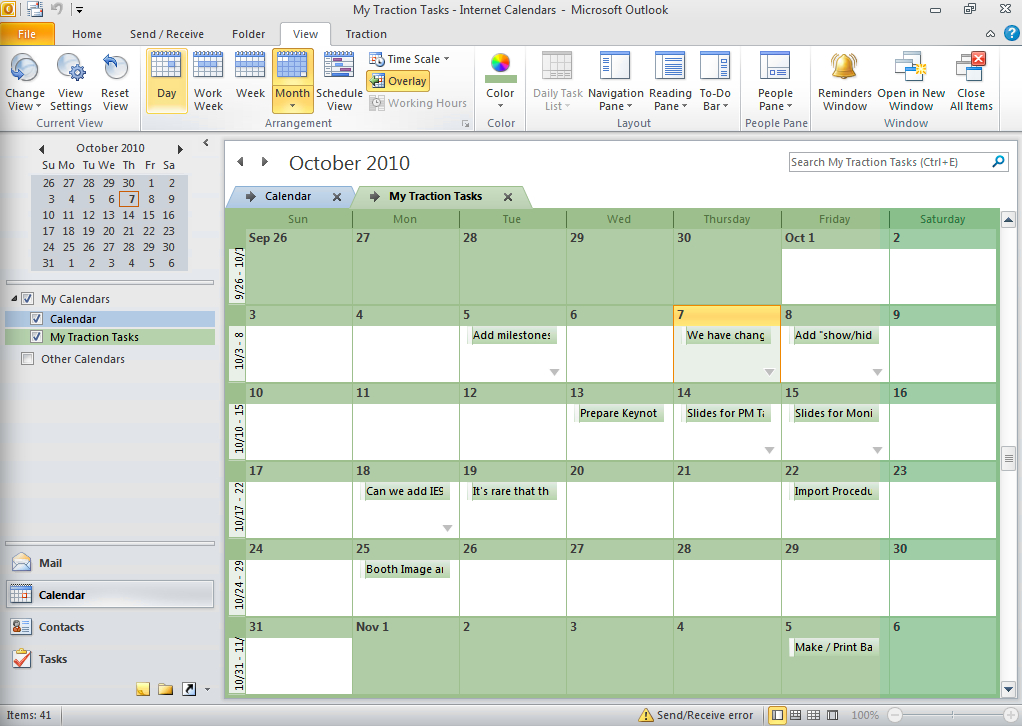Switch to the Traction ribbon tab
Image resolution: width=1022 pixels, height=726 pixels.
click(366, 34)
